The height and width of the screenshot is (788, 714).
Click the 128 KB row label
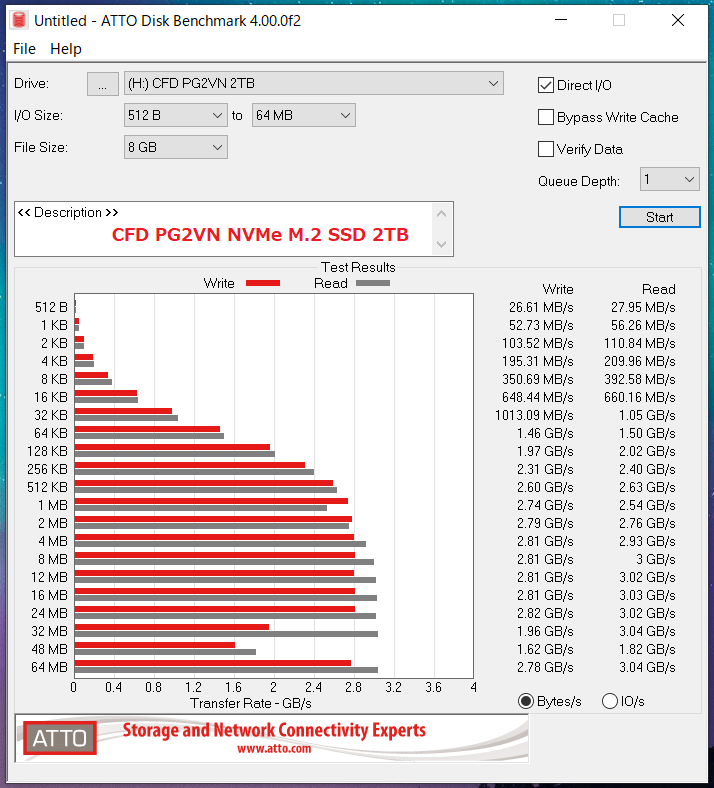pos(47,451)
